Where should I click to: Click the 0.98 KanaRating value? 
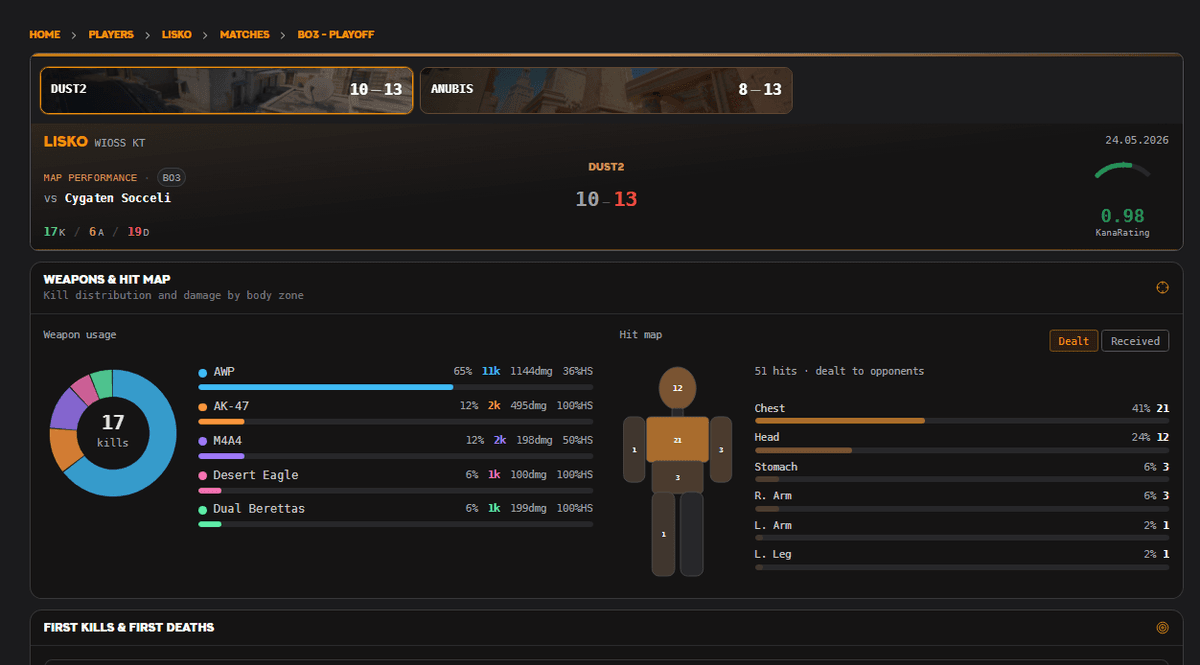(1122, 216)
